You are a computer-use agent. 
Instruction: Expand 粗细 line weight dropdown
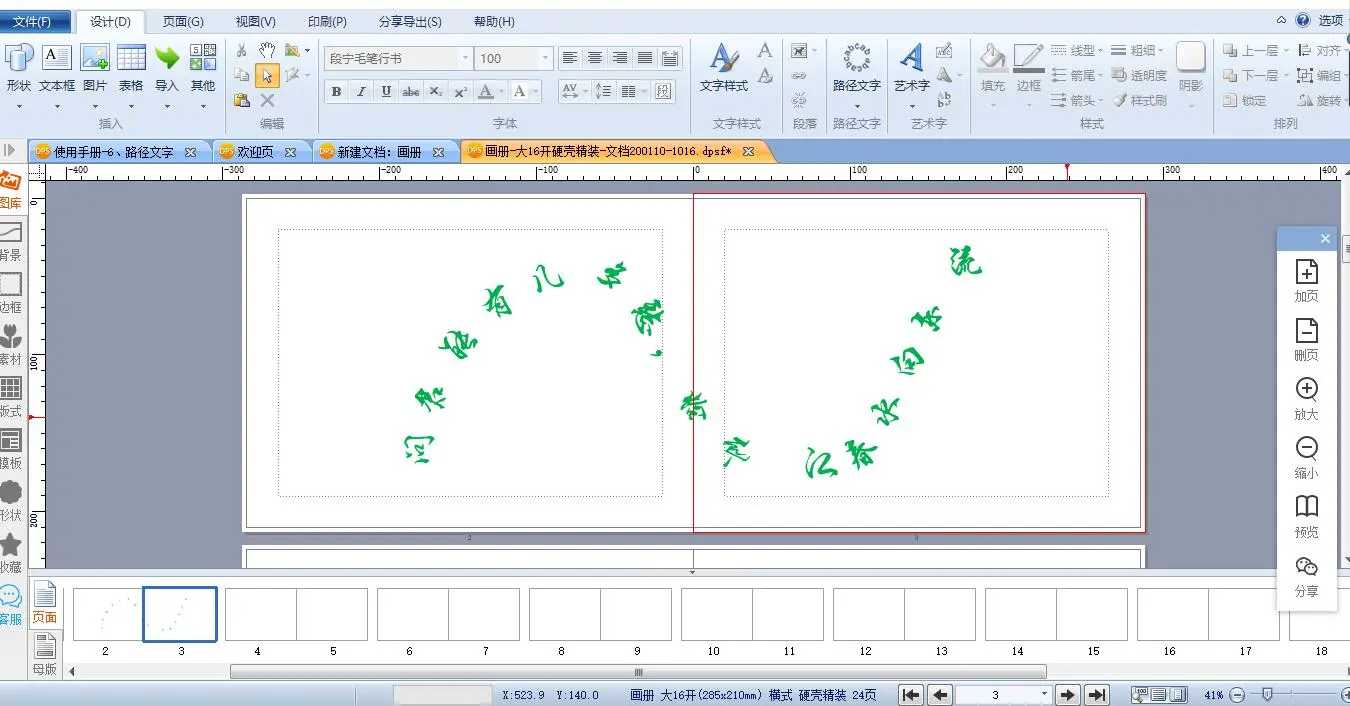1160,50
